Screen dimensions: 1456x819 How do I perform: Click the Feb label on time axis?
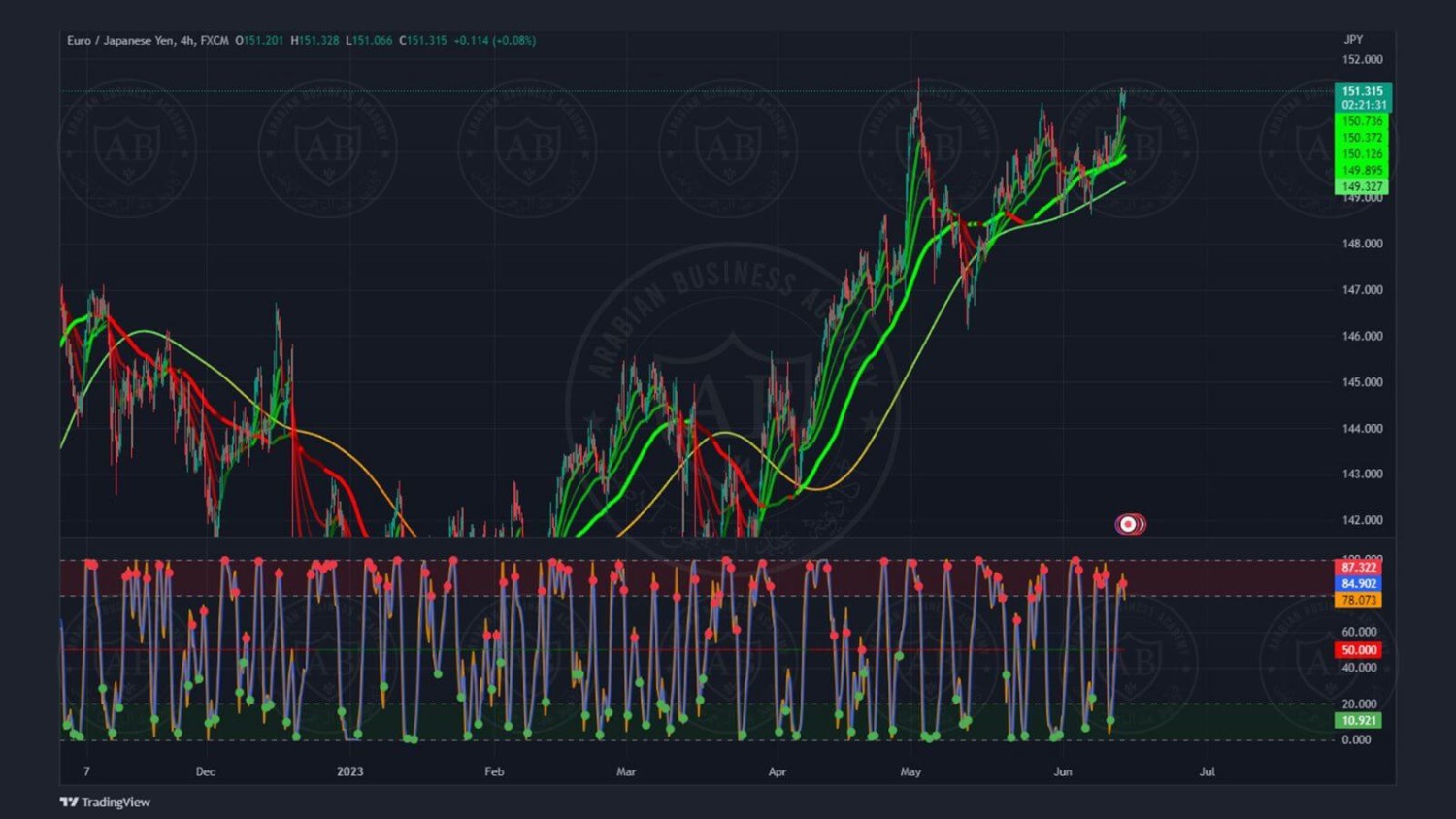pyautogui.click(x=494, y=771)
